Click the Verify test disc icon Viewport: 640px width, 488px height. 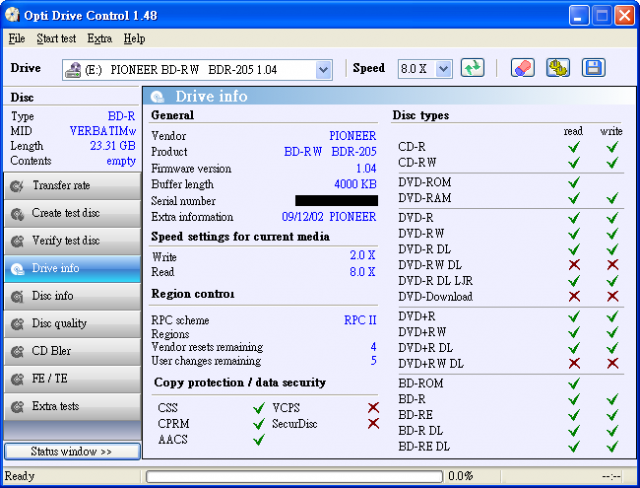[17, 241]
